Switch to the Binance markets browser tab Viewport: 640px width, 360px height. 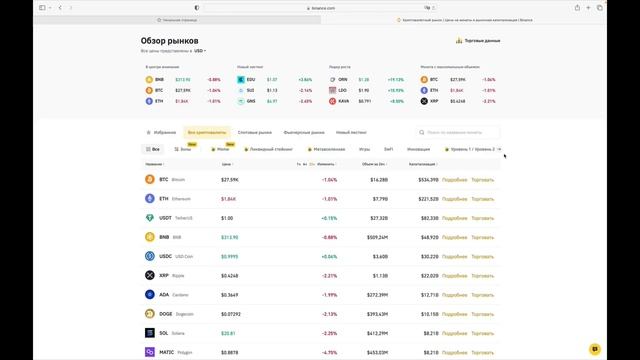click(x=464, y=20)
